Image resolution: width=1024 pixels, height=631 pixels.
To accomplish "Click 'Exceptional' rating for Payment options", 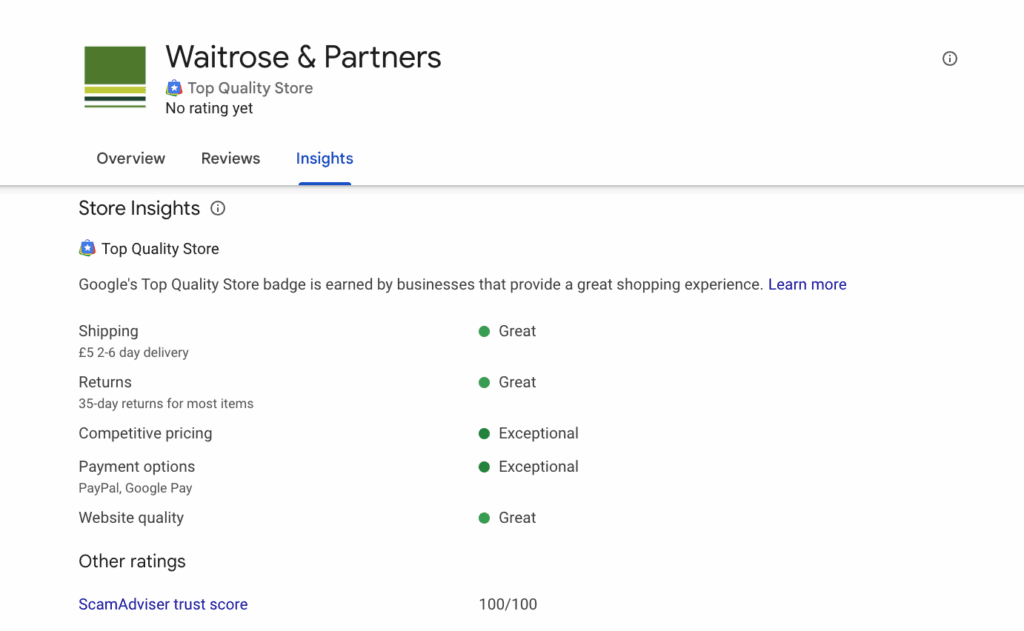I will click(539, 466).
